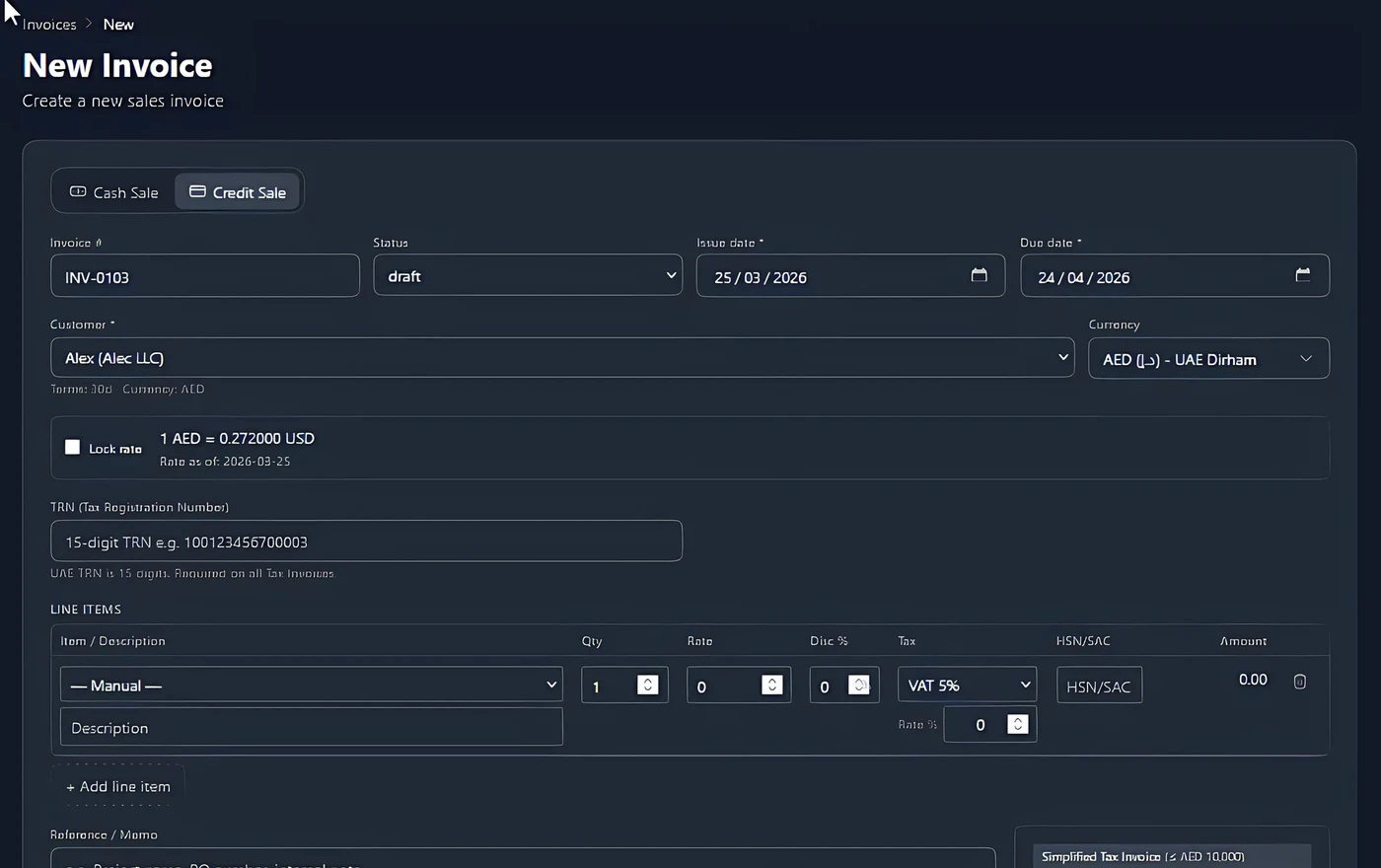Click Add line item button
Image resolution: width=1381 pixels, height=868 pixels.
(x=118, y=786)
